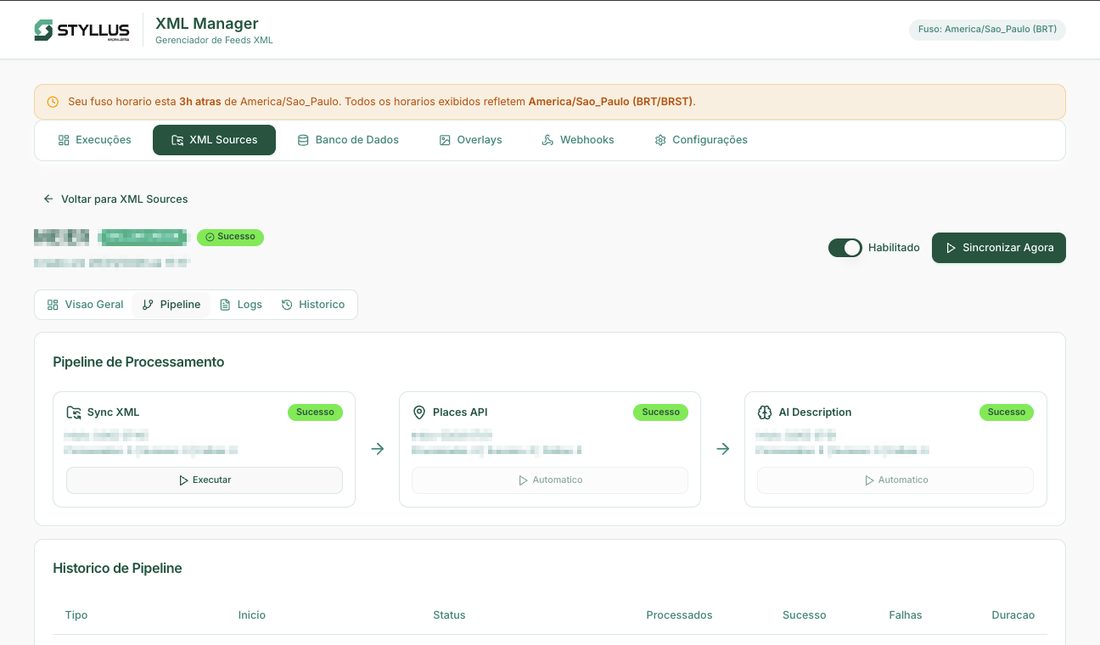Viewport: 1100px width, 645px height.
Task: Click the AI Description globe icon
Action: pos(764,411)
